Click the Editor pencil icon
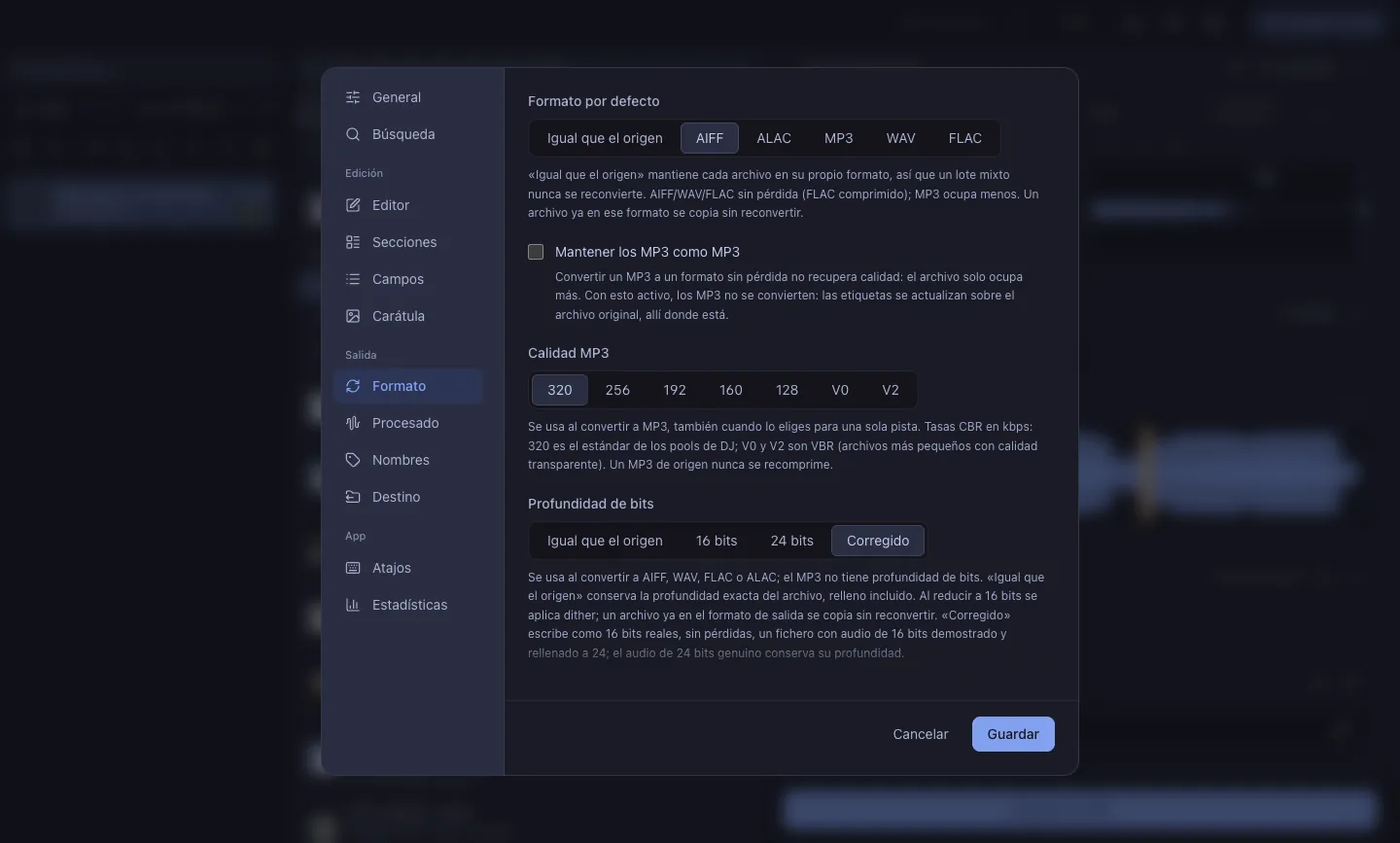Image resolution: width=1400 pixels, height=843 pixels. [353, 205]
